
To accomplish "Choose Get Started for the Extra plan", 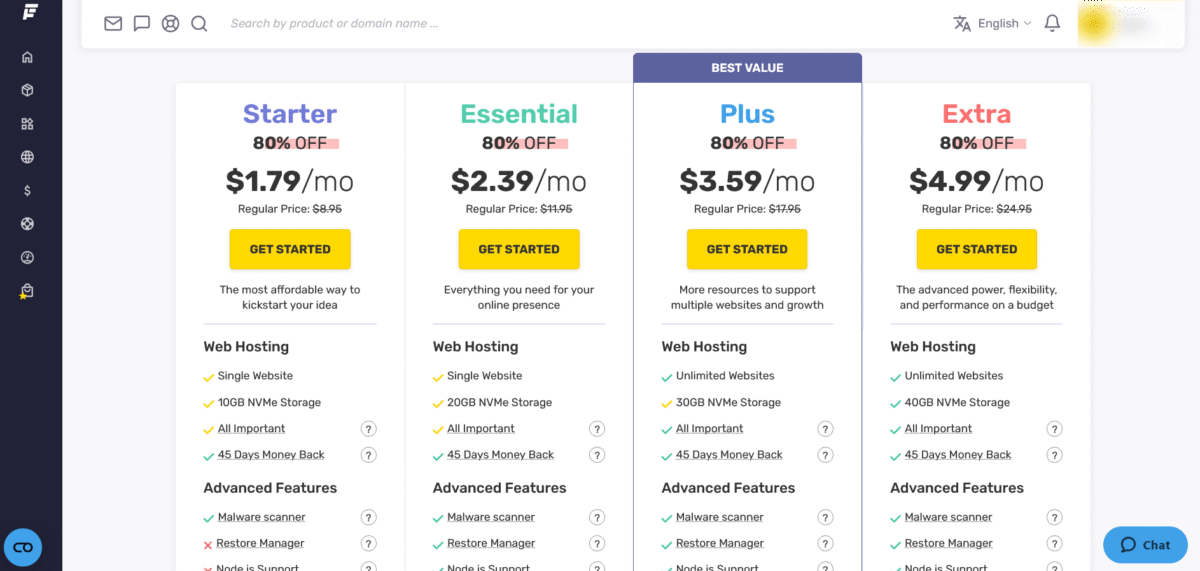I will [976, 249].
